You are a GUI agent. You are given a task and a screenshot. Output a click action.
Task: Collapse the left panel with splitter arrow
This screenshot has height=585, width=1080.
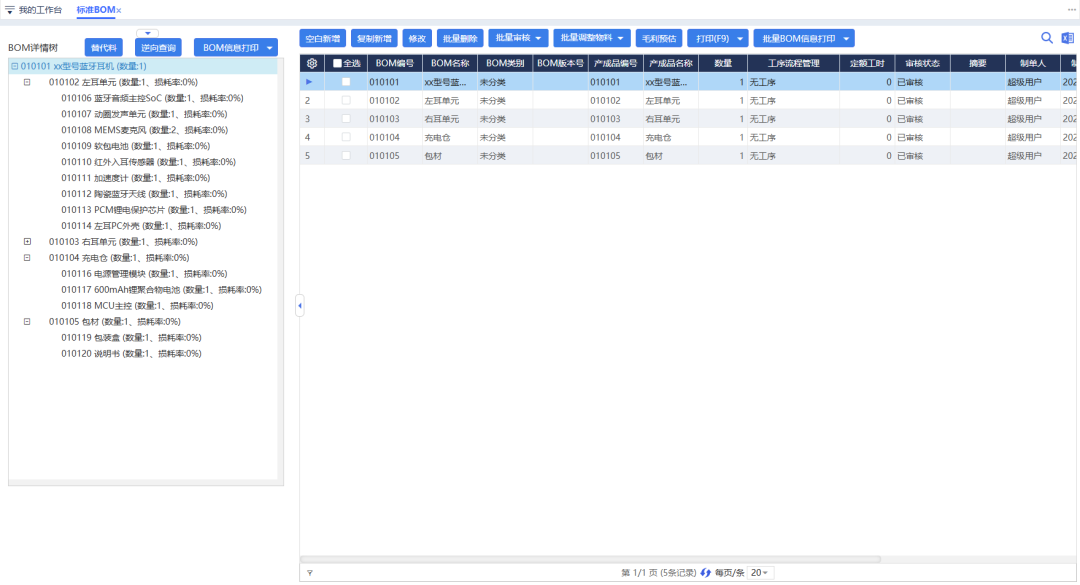[300, 305]
